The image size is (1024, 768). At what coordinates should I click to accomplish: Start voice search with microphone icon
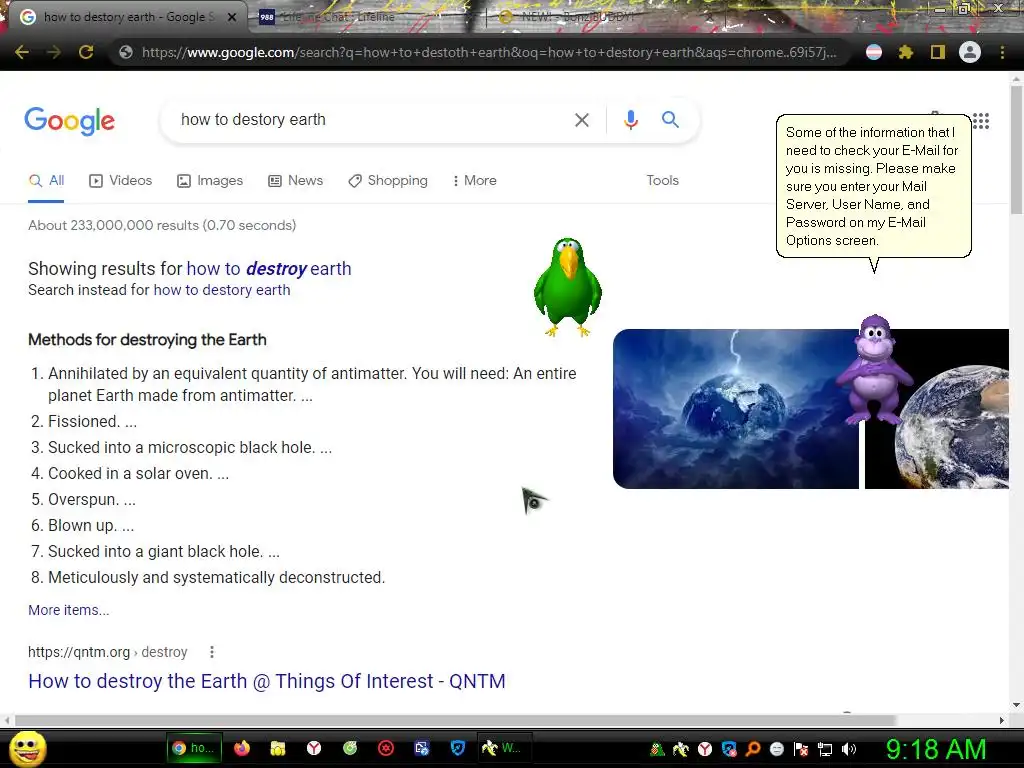tap(630, 120)
